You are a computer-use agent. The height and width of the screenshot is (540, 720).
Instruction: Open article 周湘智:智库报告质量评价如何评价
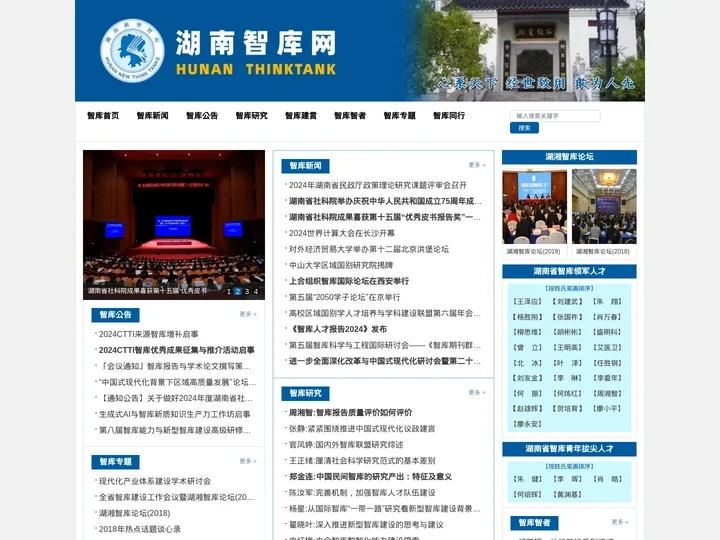pyautogui.click(x=350, y=413)
